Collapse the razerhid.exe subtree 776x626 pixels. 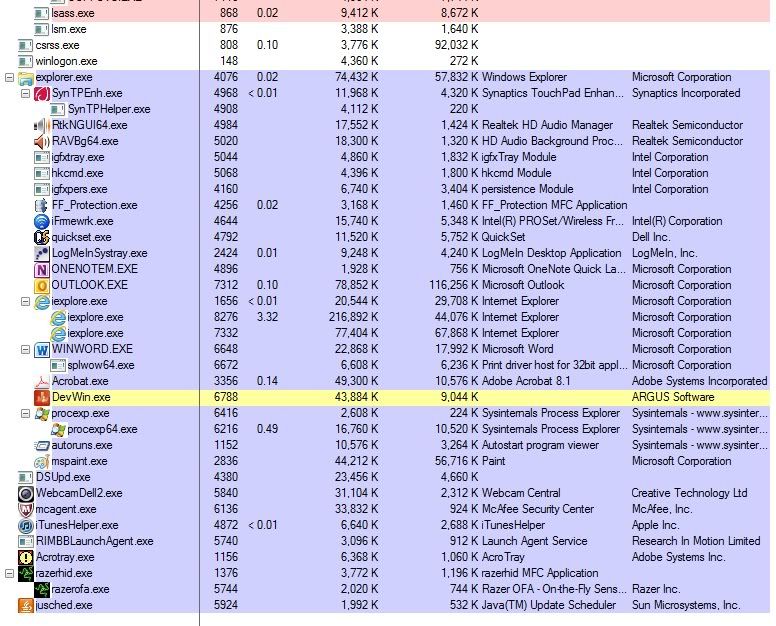(x=9, y=573)
